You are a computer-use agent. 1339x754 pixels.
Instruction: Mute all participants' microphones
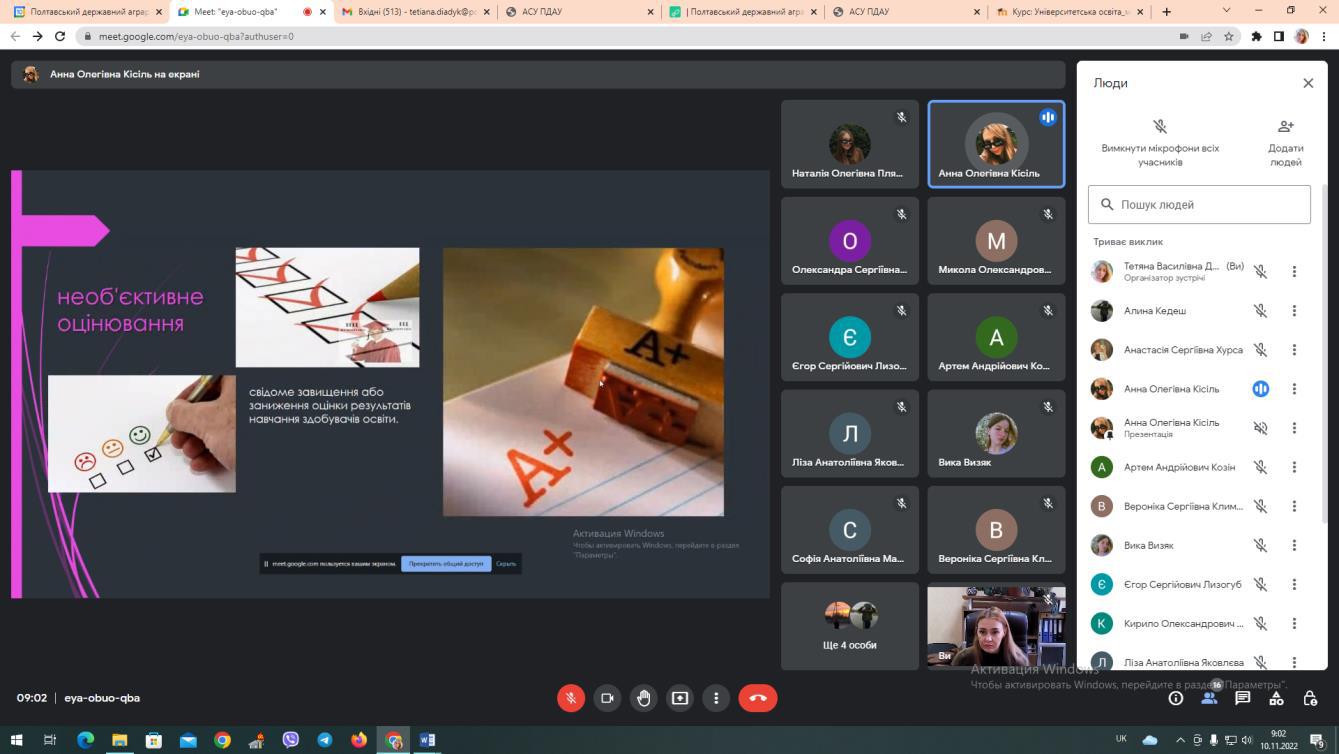click(1160, 142)
